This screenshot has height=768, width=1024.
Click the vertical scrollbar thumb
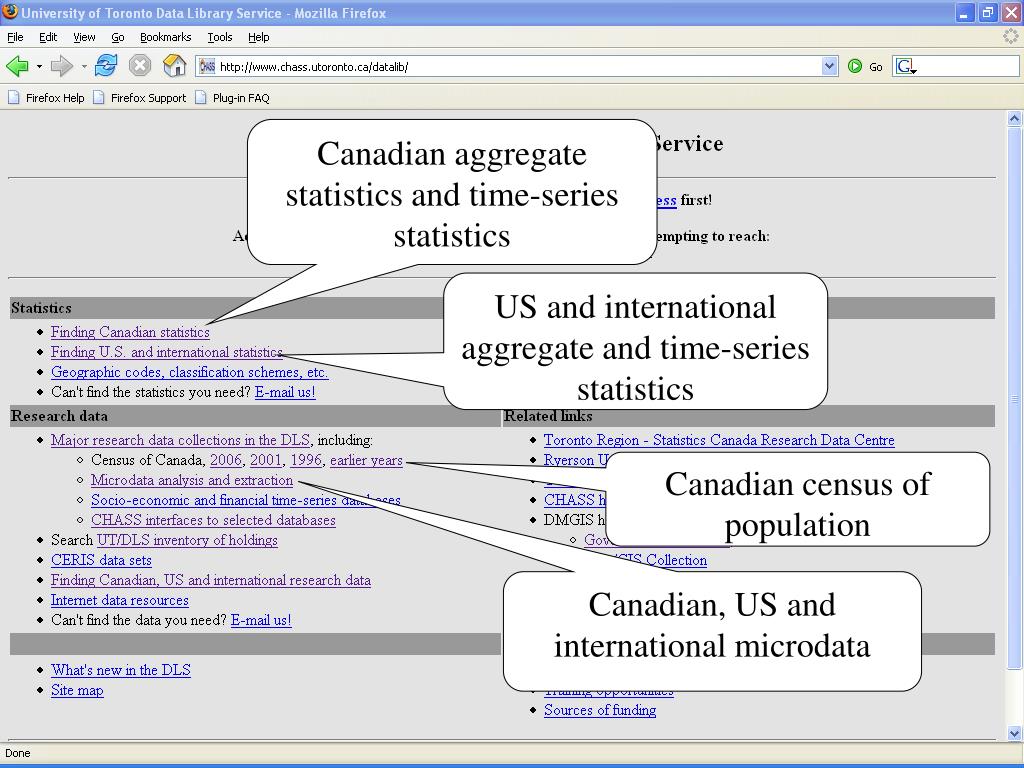pos(1014,397)
